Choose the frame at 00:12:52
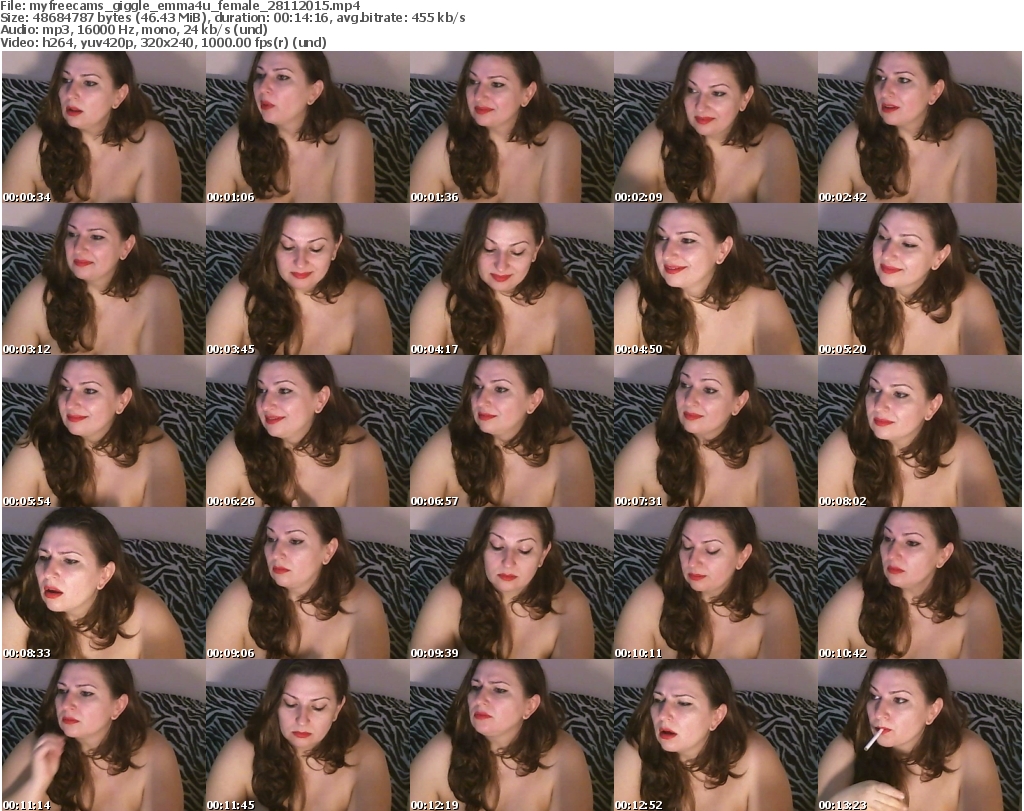 click(x=715, y=735)
